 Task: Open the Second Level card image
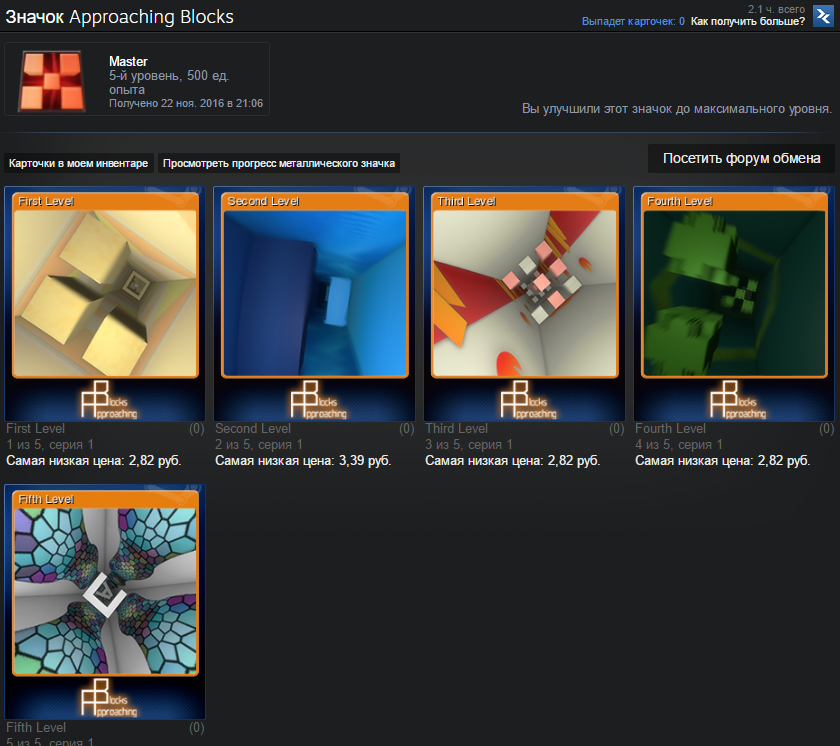[x=315, y=293]
